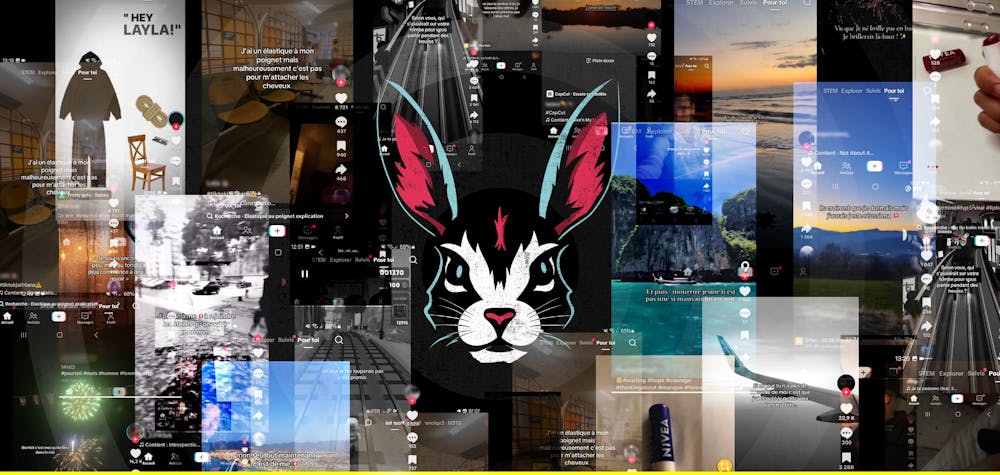The image size is (1000, 475).
Task: Tap the plus create button under Not About A
Action: pyautogui.click(x=874, y=166)
